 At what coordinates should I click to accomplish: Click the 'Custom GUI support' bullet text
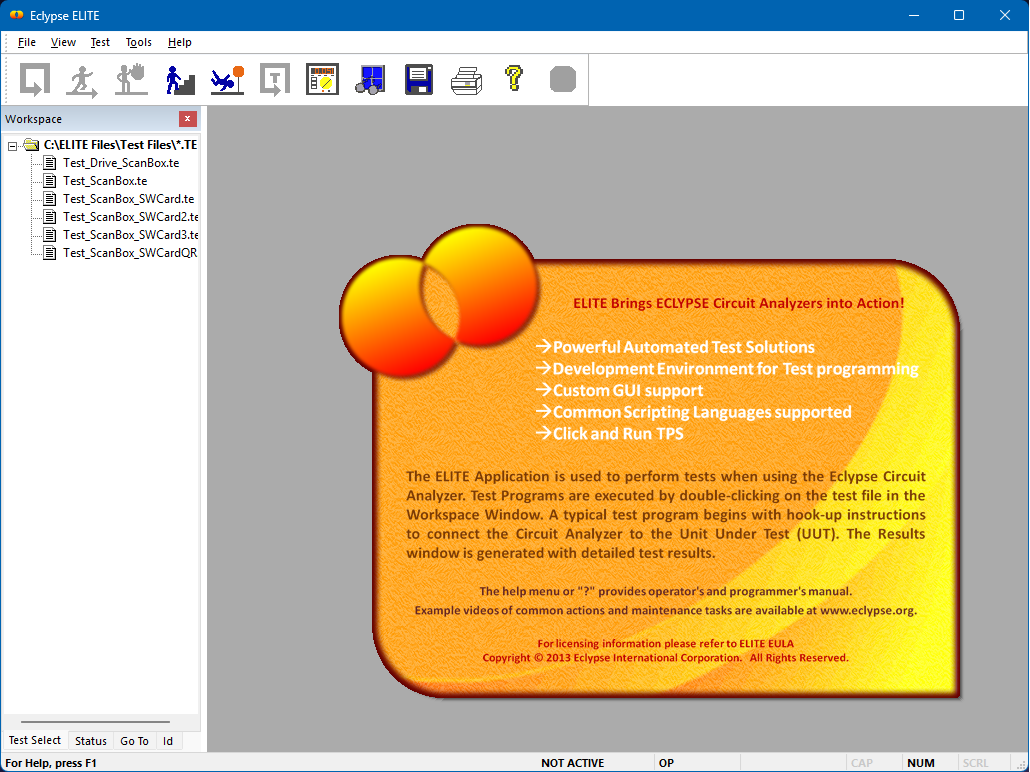628,390
